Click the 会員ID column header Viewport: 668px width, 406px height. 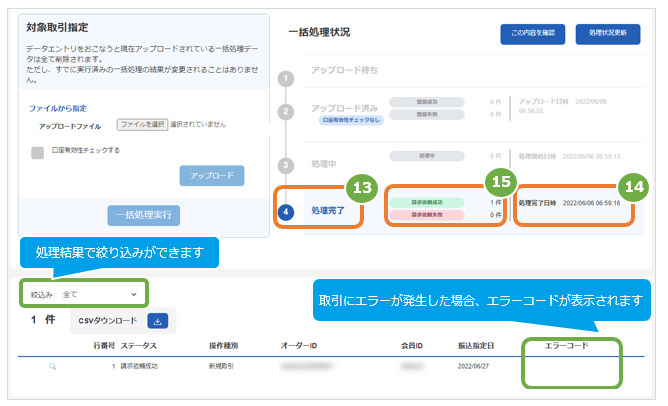(x=412, y=346)
